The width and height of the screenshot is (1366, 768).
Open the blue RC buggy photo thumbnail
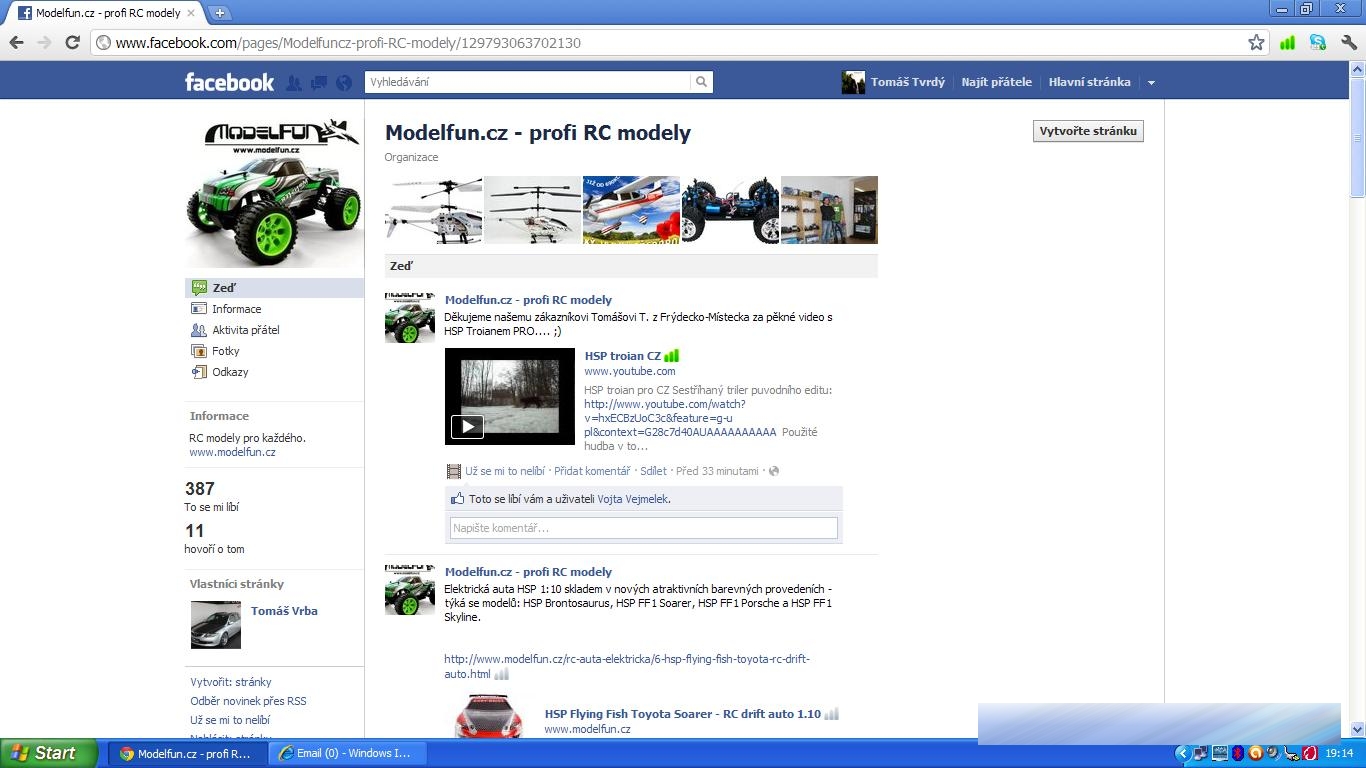coord(730,210)
